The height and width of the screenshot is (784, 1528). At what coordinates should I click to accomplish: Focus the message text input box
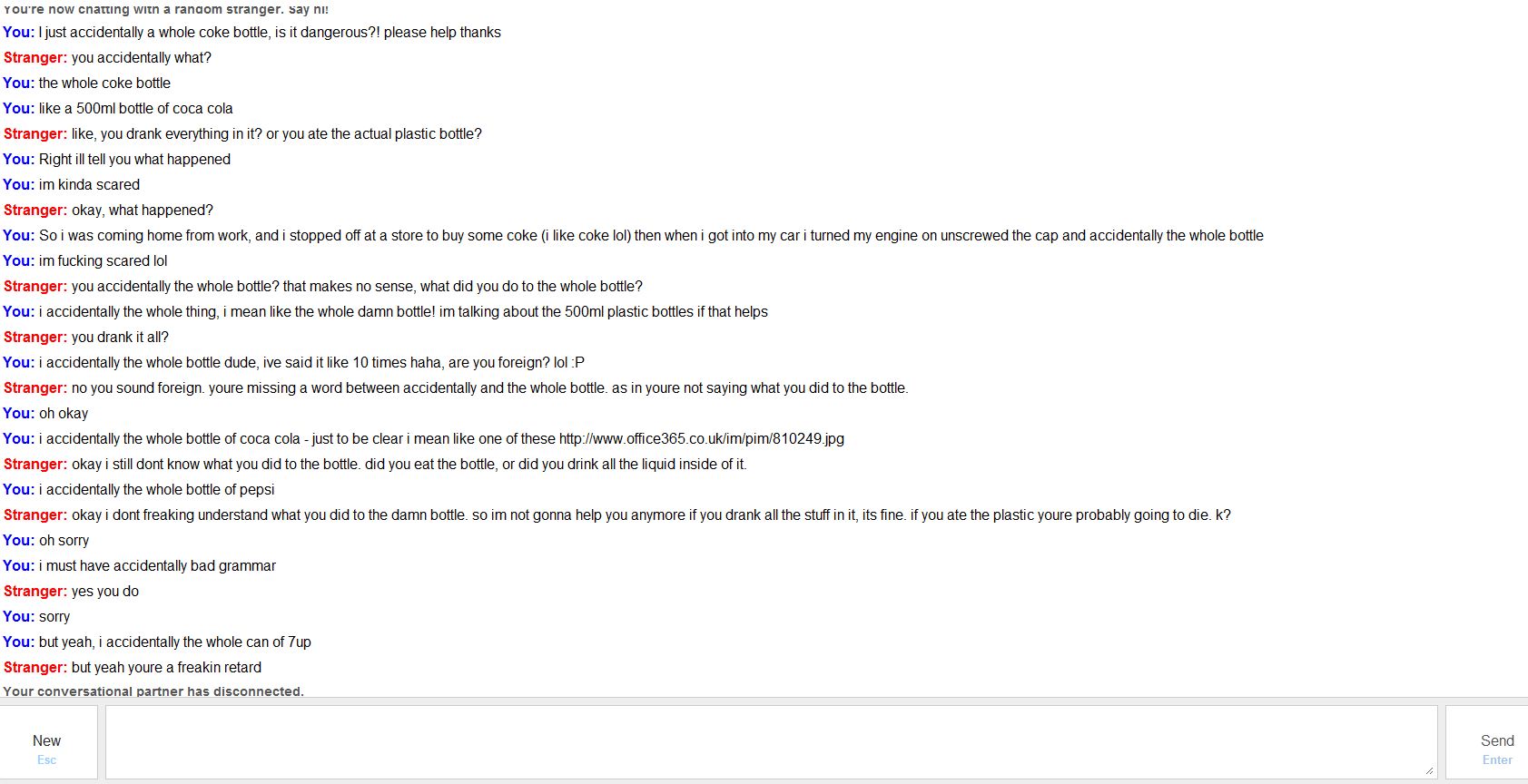click(771, 742)
